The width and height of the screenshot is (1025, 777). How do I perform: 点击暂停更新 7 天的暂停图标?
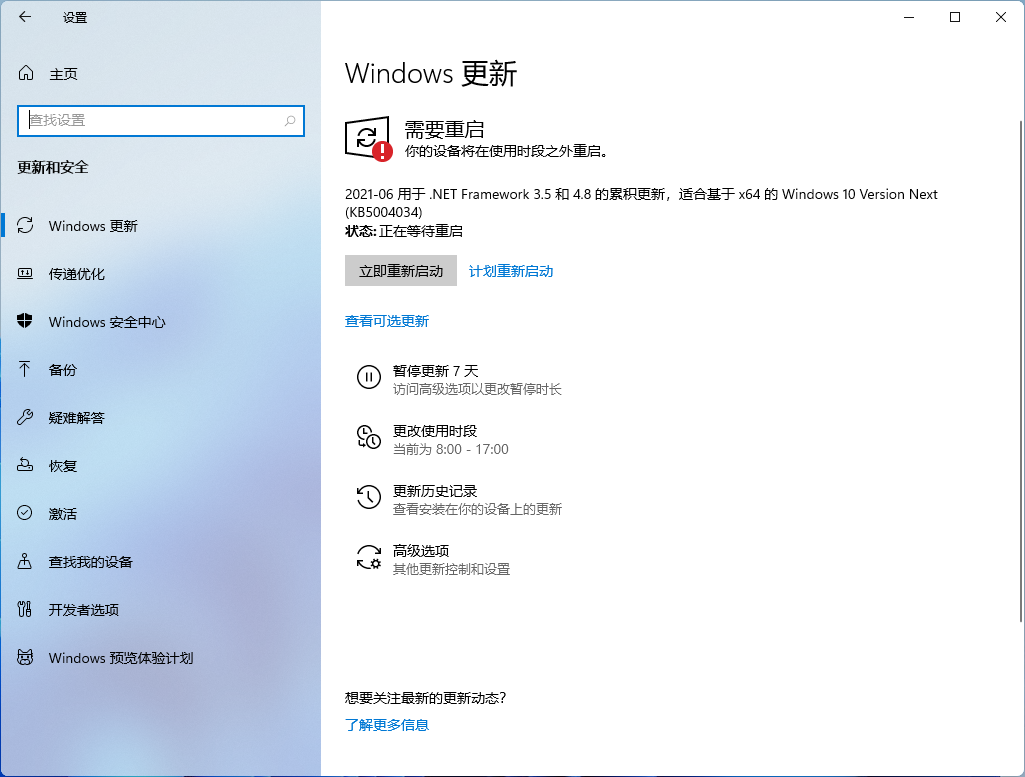369,377
